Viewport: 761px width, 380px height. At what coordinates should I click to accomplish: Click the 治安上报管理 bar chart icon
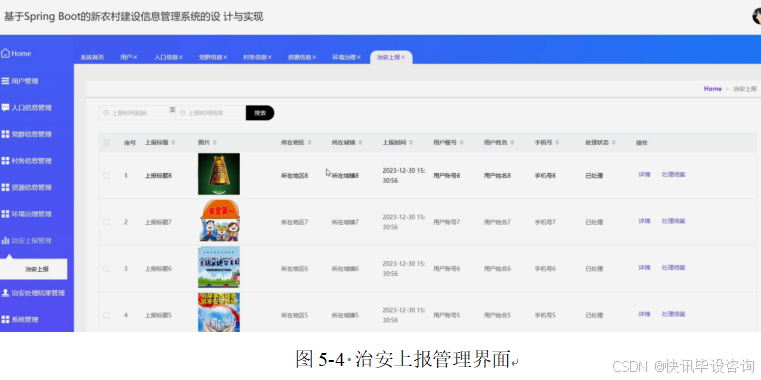point(5,240)
